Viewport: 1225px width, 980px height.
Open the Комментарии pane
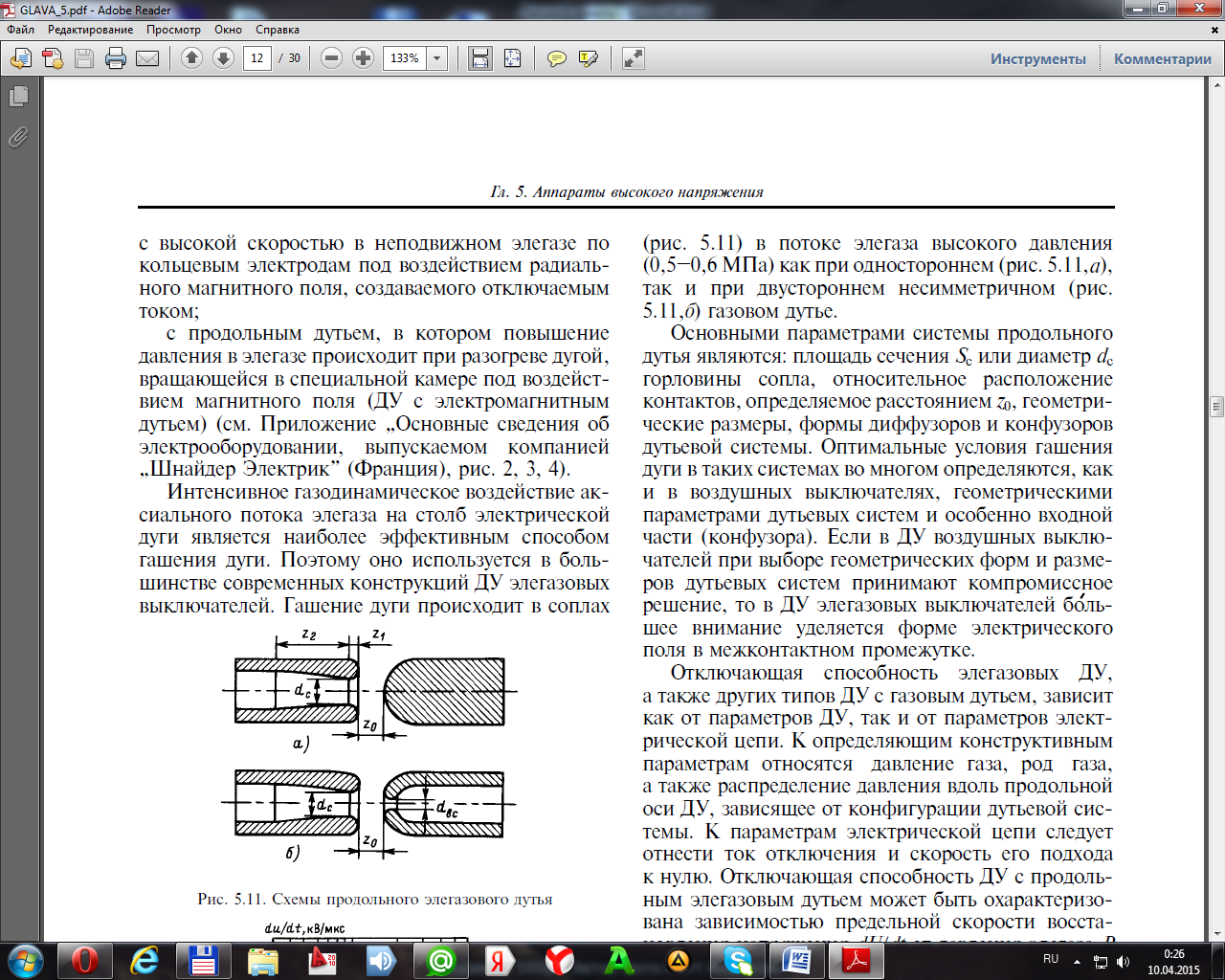click(1163, 59)
